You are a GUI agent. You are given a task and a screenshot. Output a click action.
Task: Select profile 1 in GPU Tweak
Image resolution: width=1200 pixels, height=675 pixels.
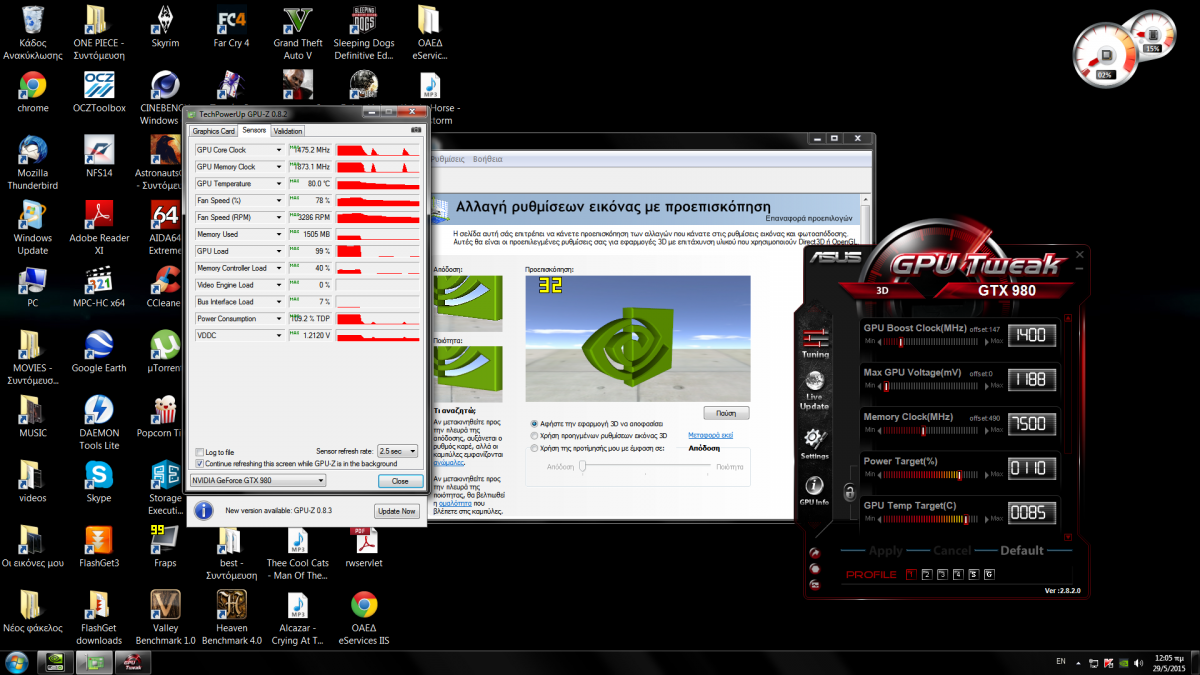(x=910, y=574)
